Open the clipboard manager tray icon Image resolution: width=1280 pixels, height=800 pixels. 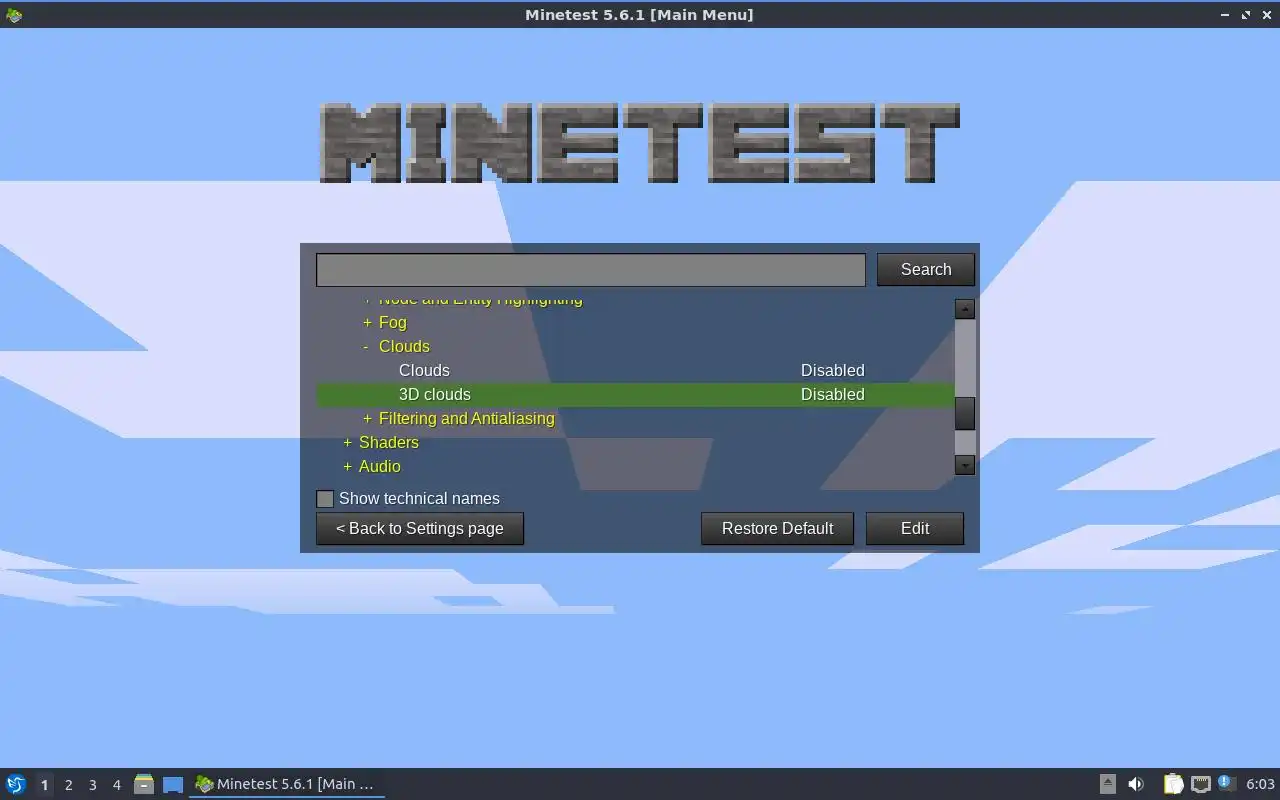click(x=1173, y=784)
